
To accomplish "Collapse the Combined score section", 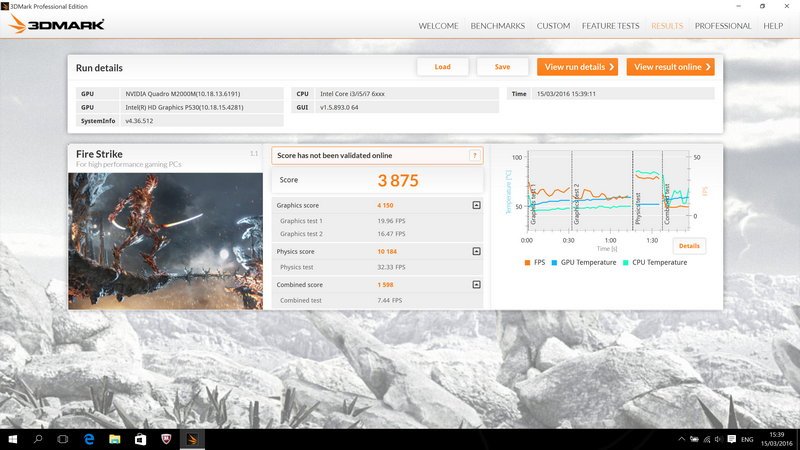I will pyautogui.click(x=476, y=285).
